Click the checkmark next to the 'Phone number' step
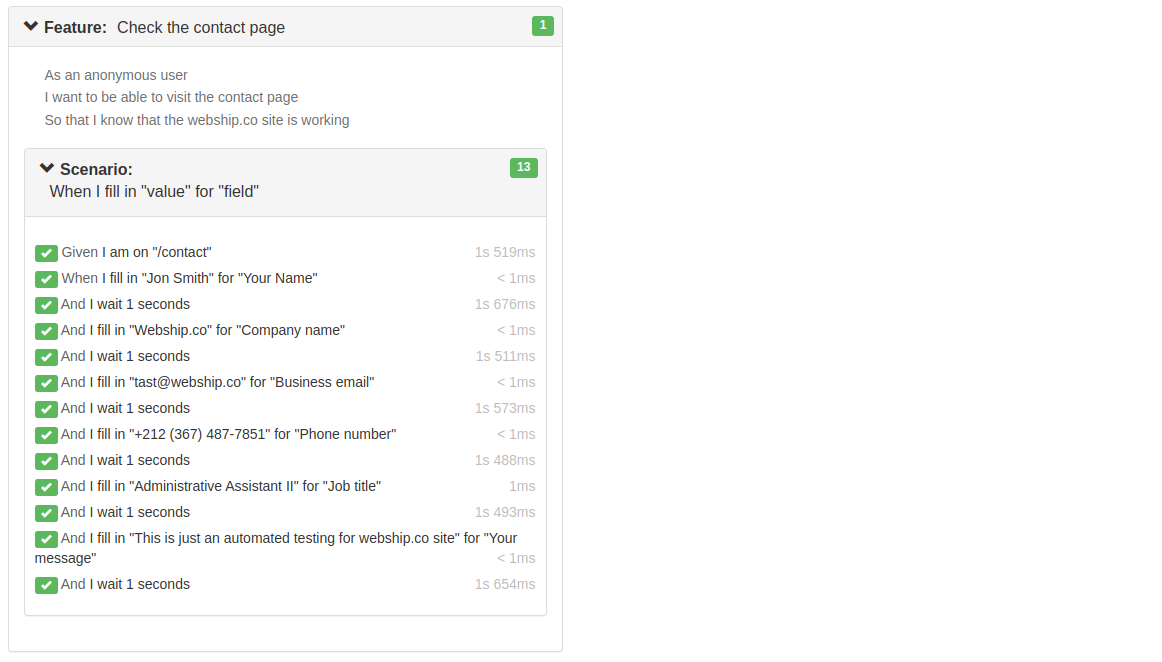Viewport: 1162px width, 662px height. pos(46,435)
